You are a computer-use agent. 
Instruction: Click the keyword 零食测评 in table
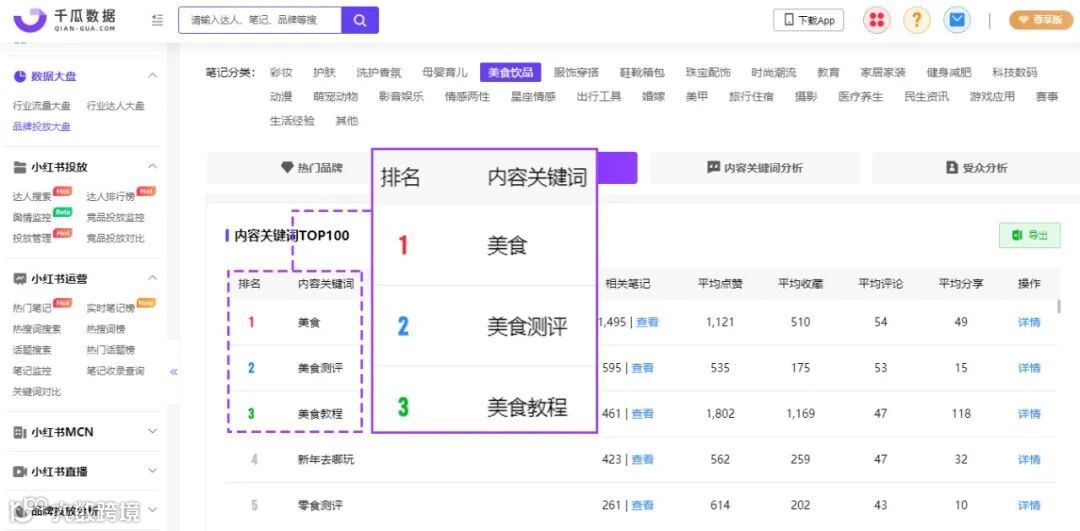tap(320, 506)
